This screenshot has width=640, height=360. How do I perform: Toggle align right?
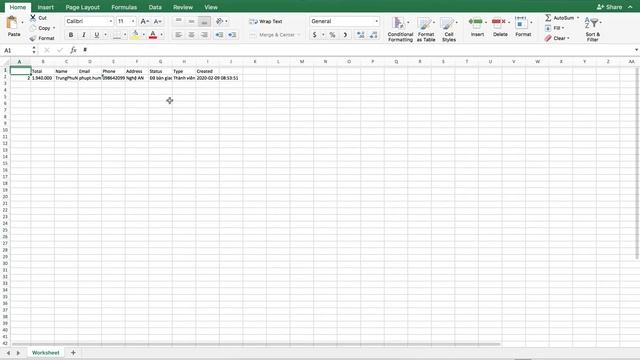click(x=204, y=35)
